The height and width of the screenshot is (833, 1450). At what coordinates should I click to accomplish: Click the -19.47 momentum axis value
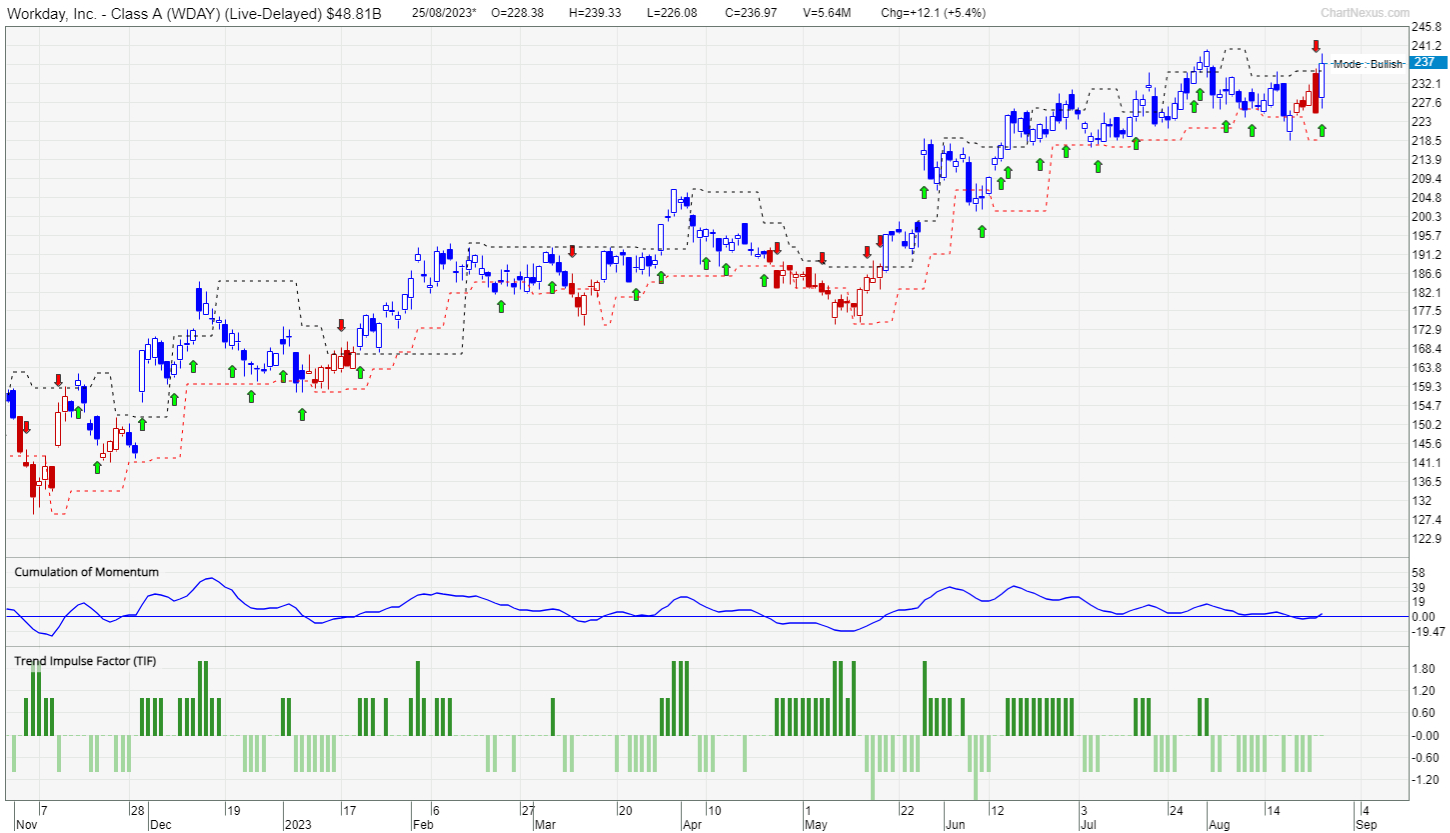[1428, 632]
